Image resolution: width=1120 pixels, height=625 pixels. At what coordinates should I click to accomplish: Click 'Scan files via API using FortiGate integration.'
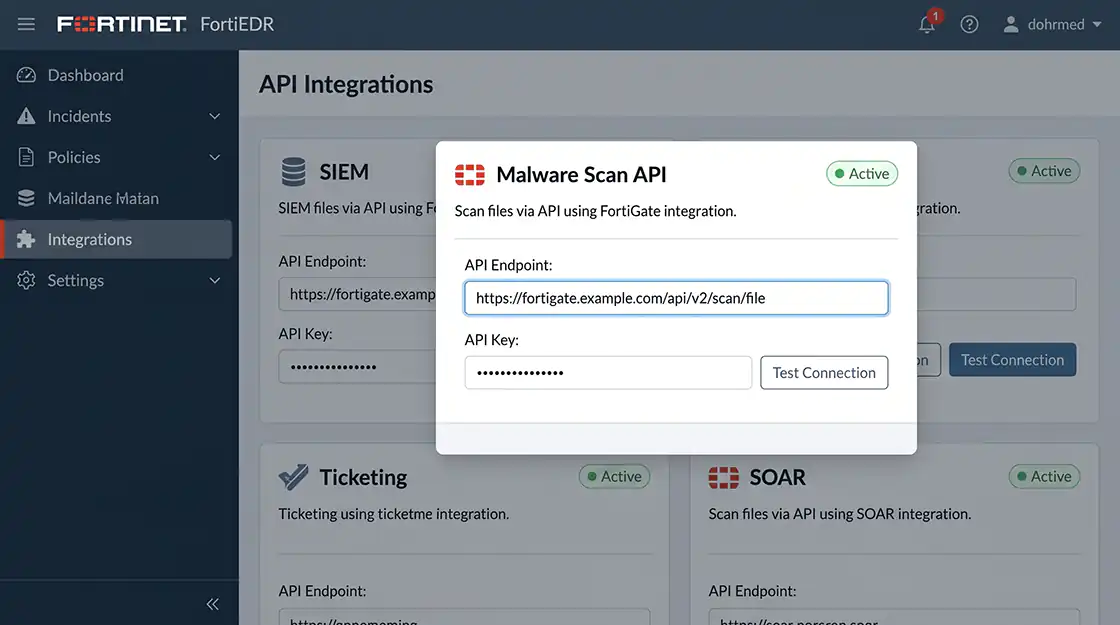pyautogui.click(x=596, y=211)
